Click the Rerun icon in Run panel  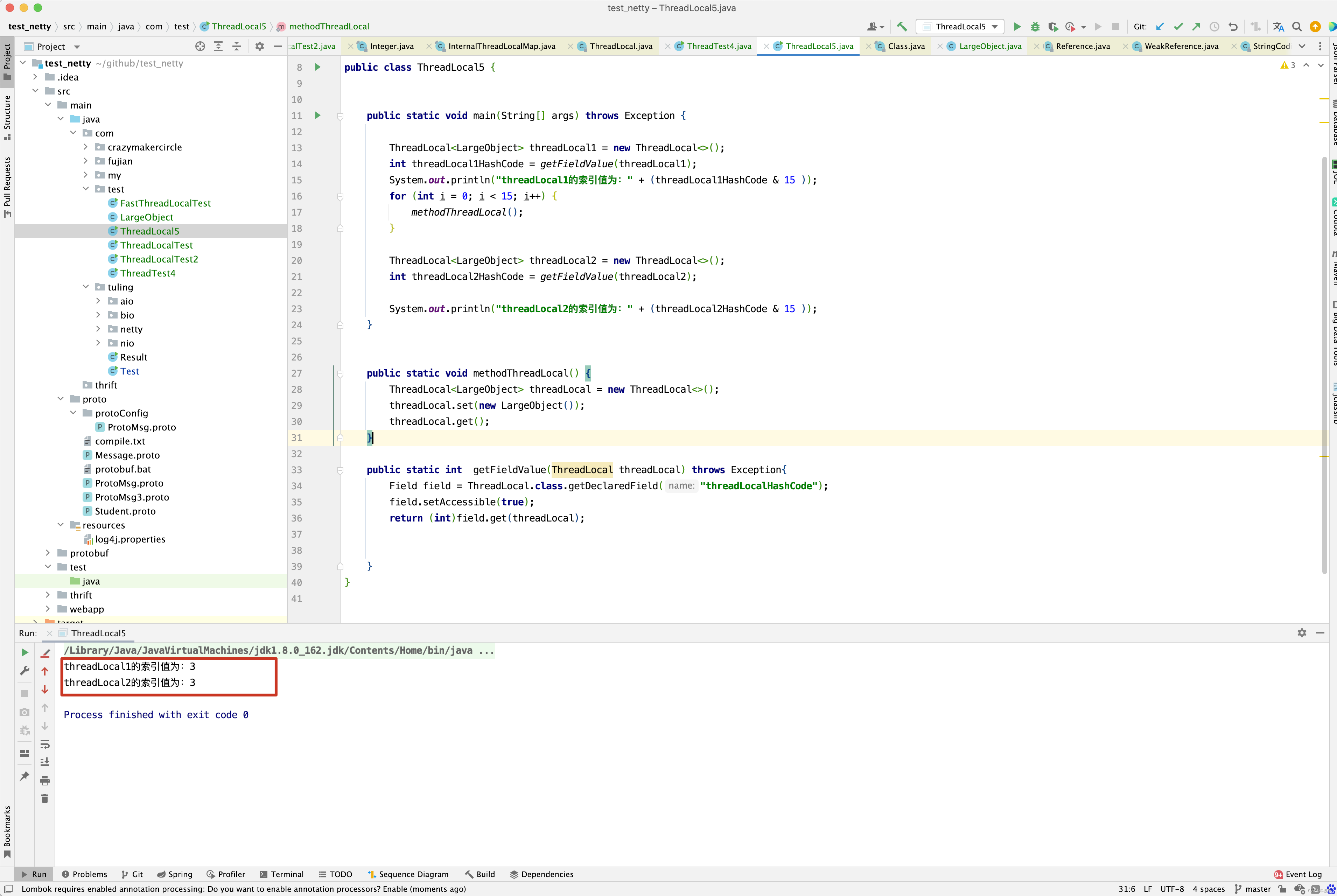point(24,652)
